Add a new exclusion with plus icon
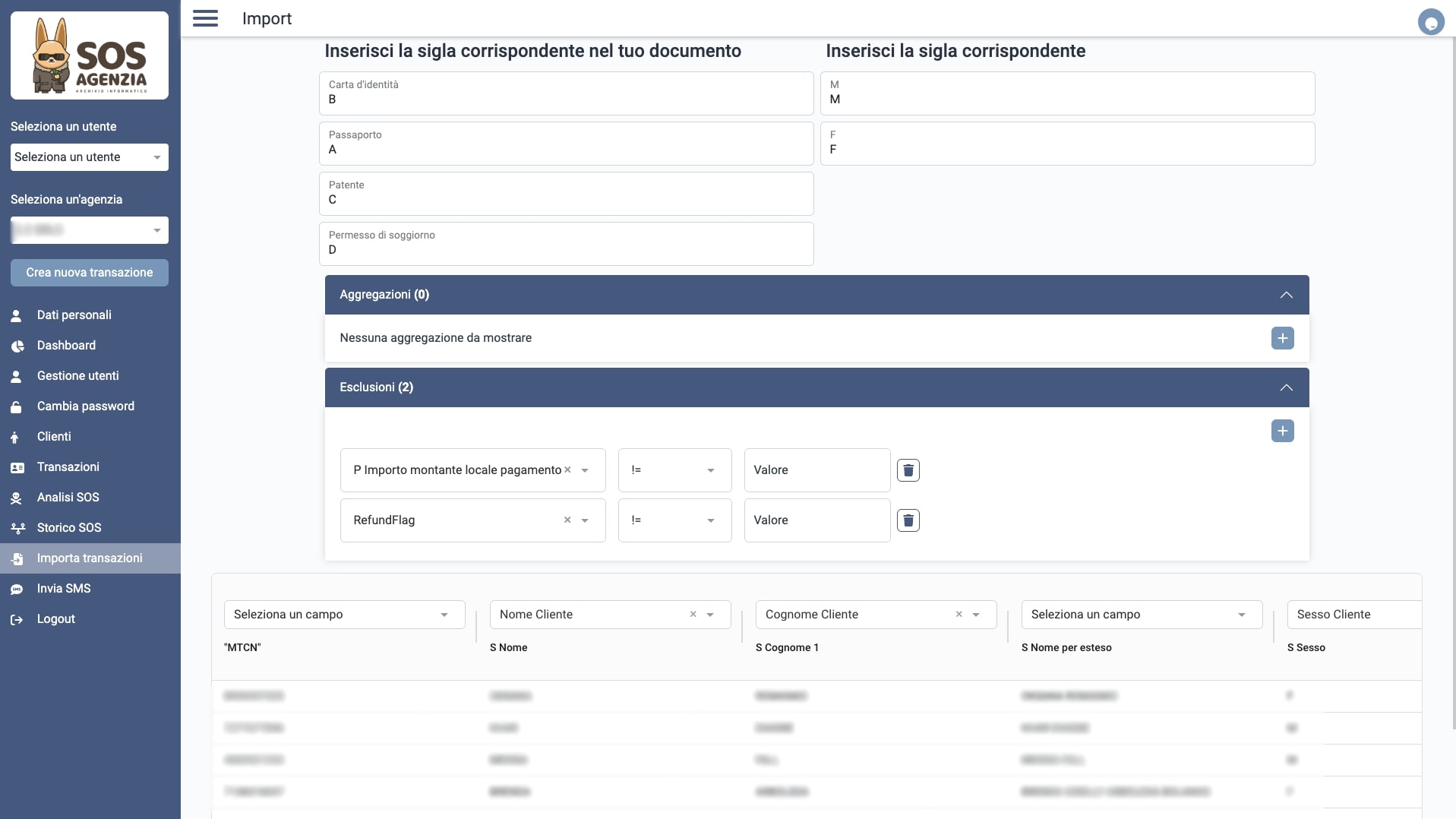The height and width of the screenshot is (819, 1456). coord(1282,431)
